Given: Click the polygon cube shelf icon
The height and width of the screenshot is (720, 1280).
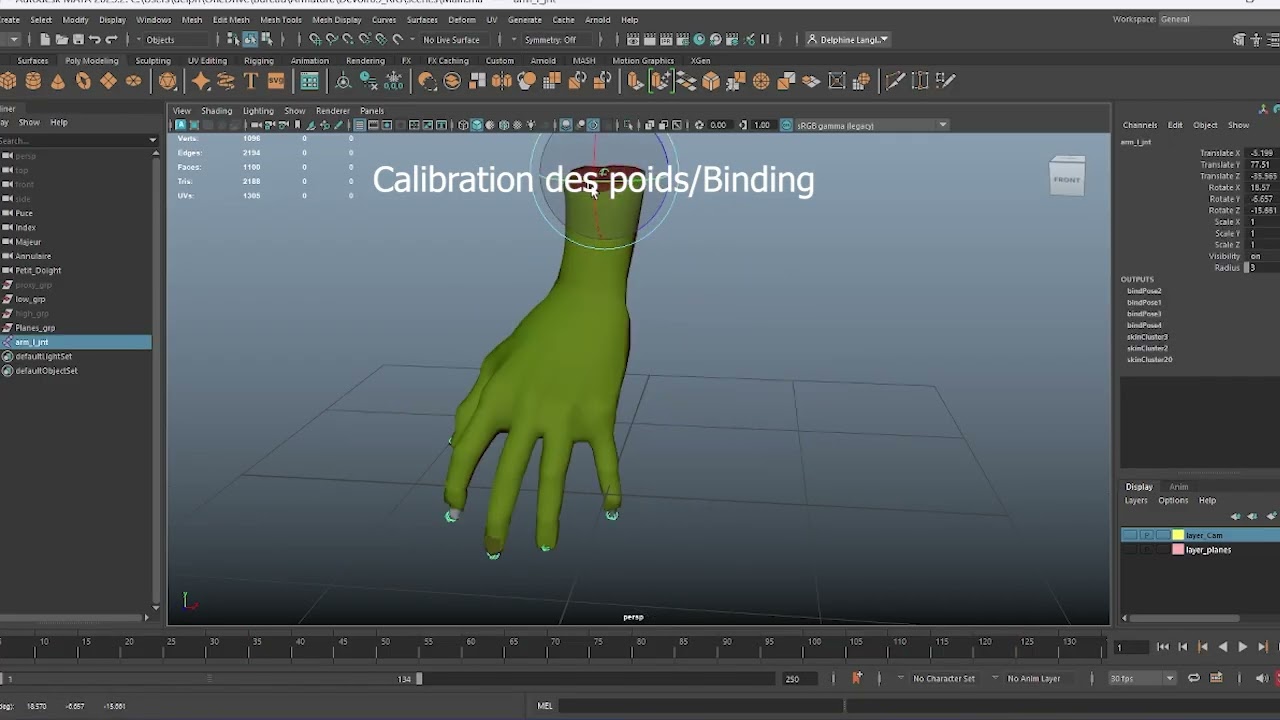Looking at the screenshot, I should tap(8, 81).
